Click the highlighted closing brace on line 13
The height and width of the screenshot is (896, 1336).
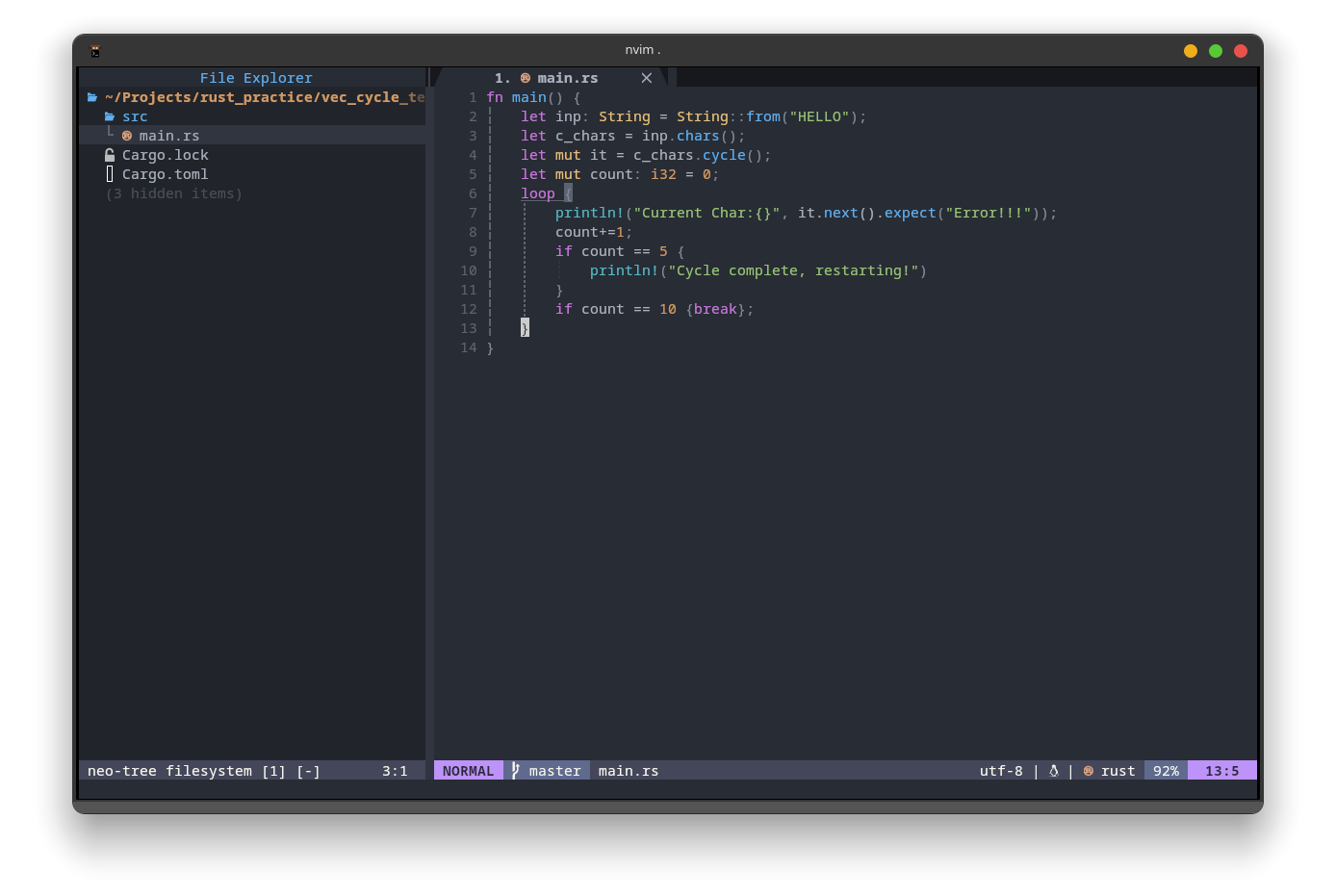tap(525, 328)
